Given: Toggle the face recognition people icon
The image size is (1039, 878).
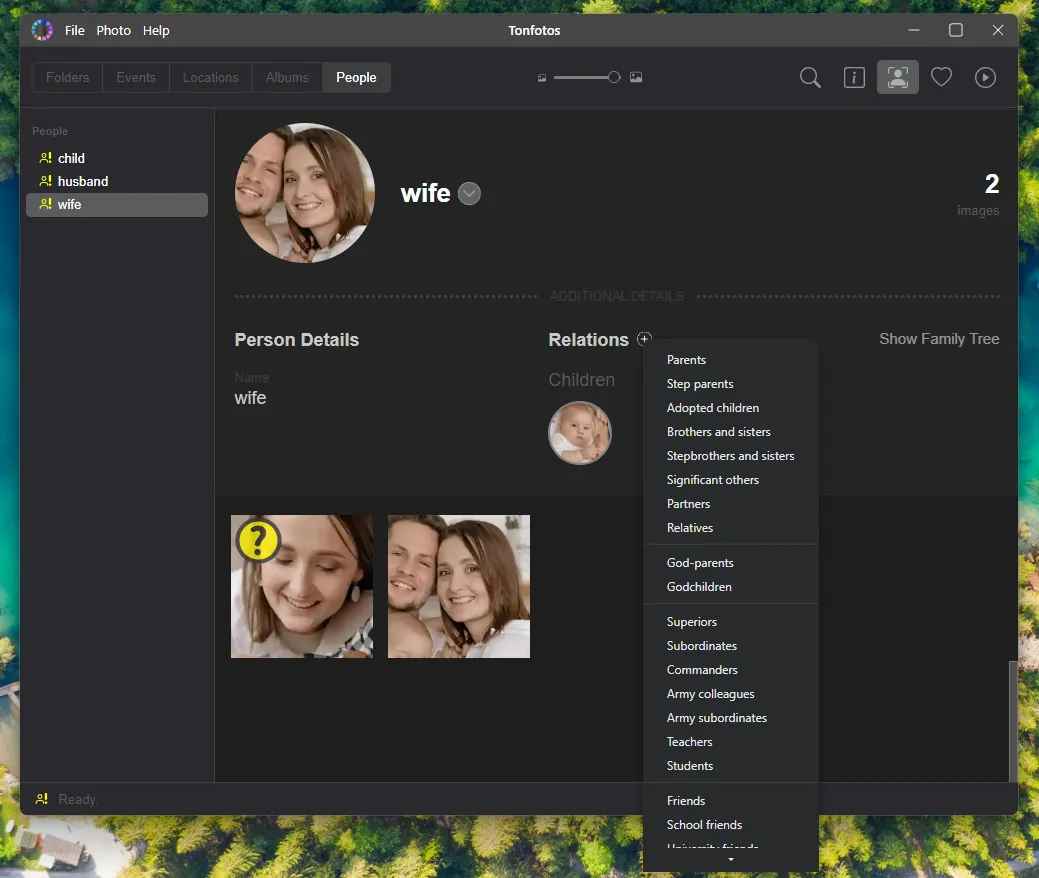Looking at the screenshot, I should (897, 78).
